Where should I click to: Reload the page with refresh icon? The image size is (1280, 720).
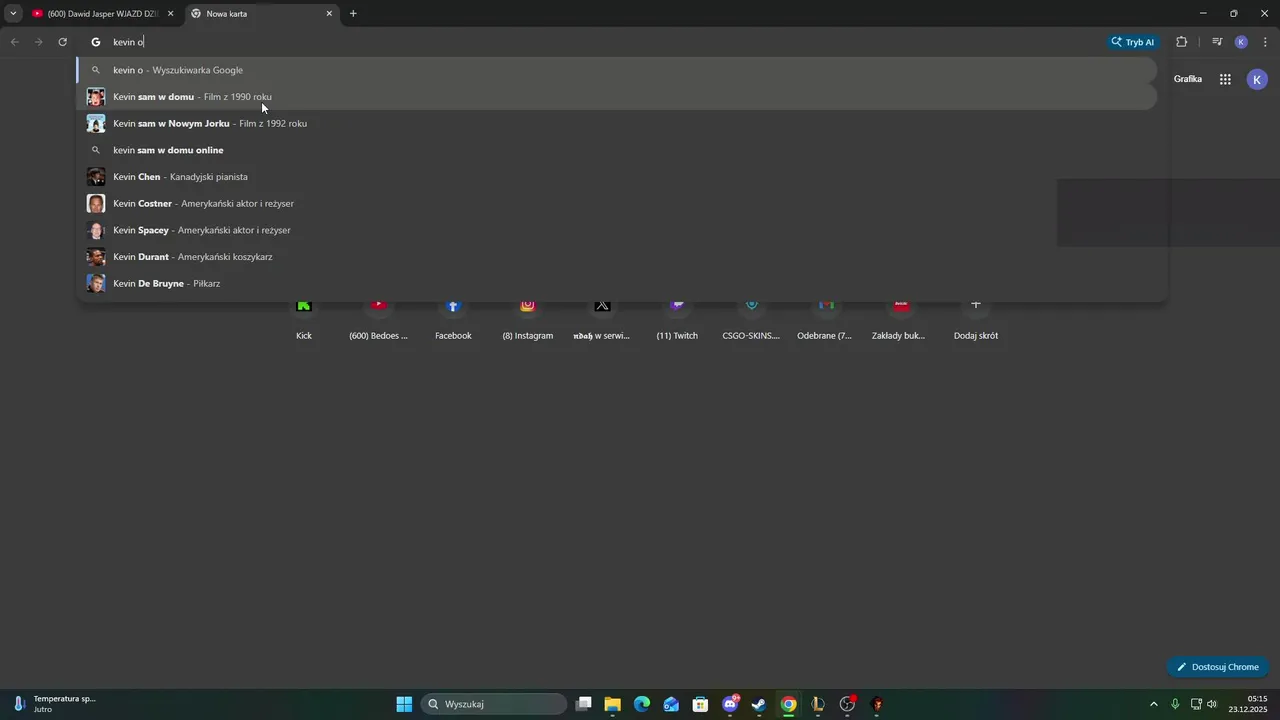pyautogui.click(x=62, y=42)
